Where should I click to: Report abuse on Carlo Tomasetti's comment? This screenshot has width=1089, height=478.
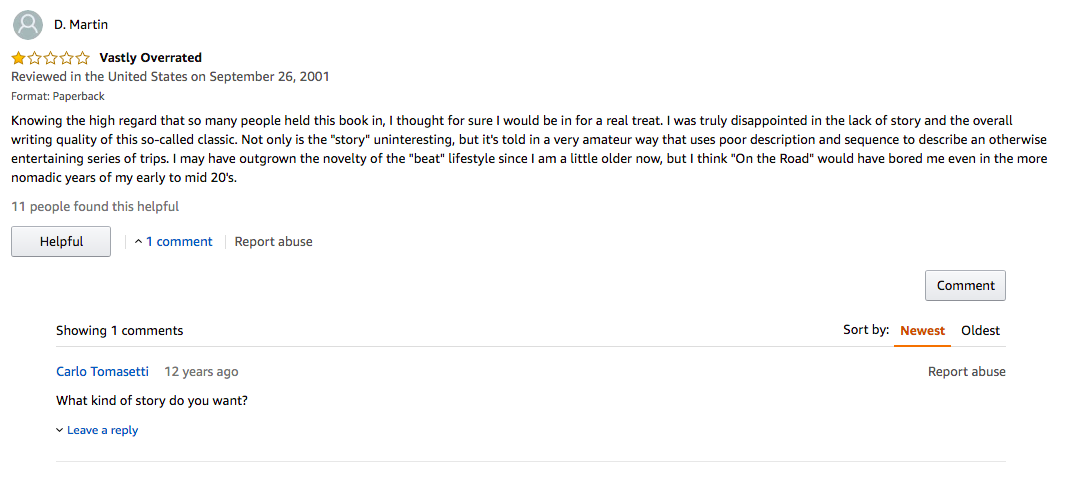click(966, 371)
